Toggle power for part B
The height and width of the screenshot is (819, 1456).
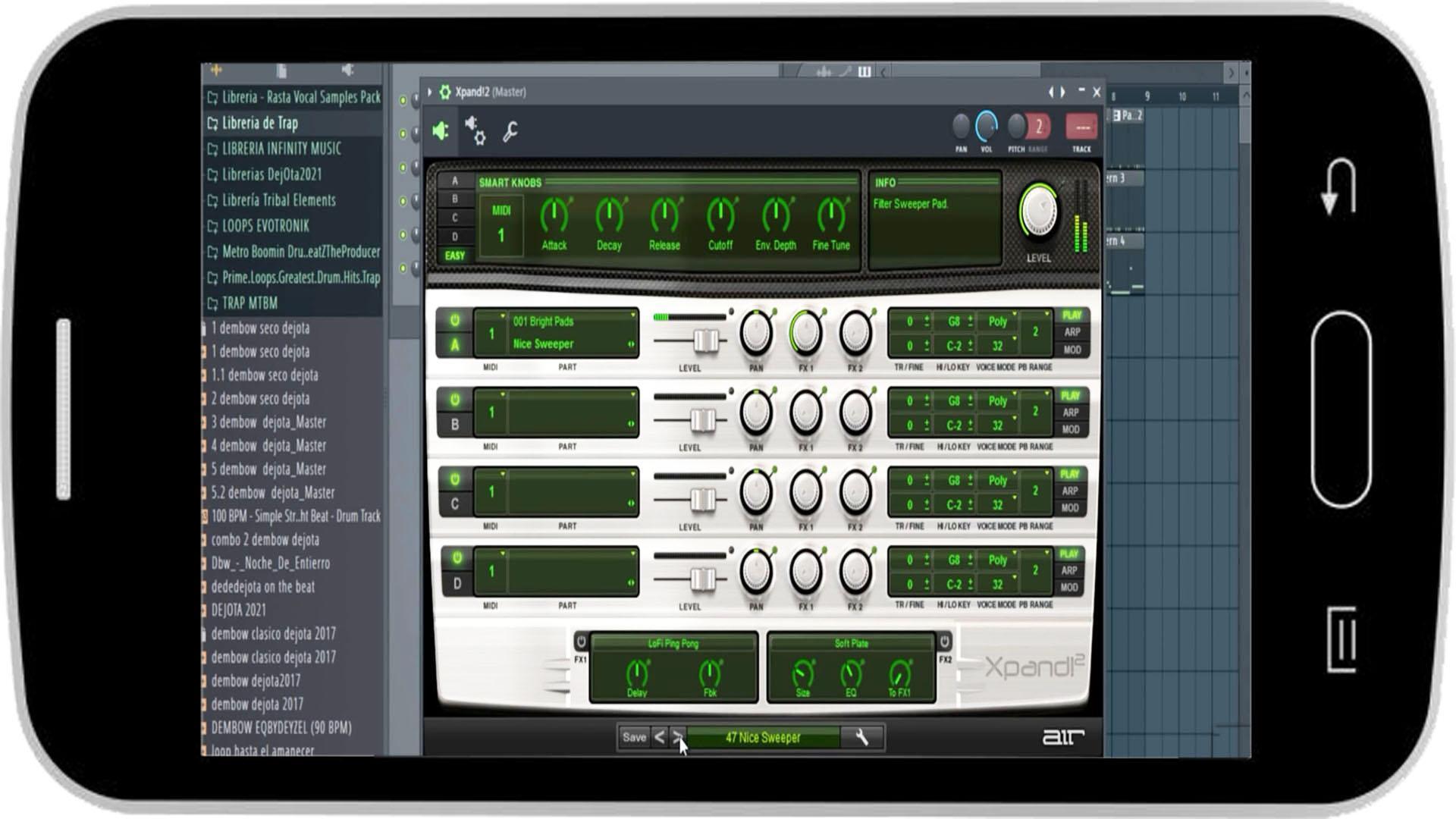pyautogui.click(x=455, y=400)
